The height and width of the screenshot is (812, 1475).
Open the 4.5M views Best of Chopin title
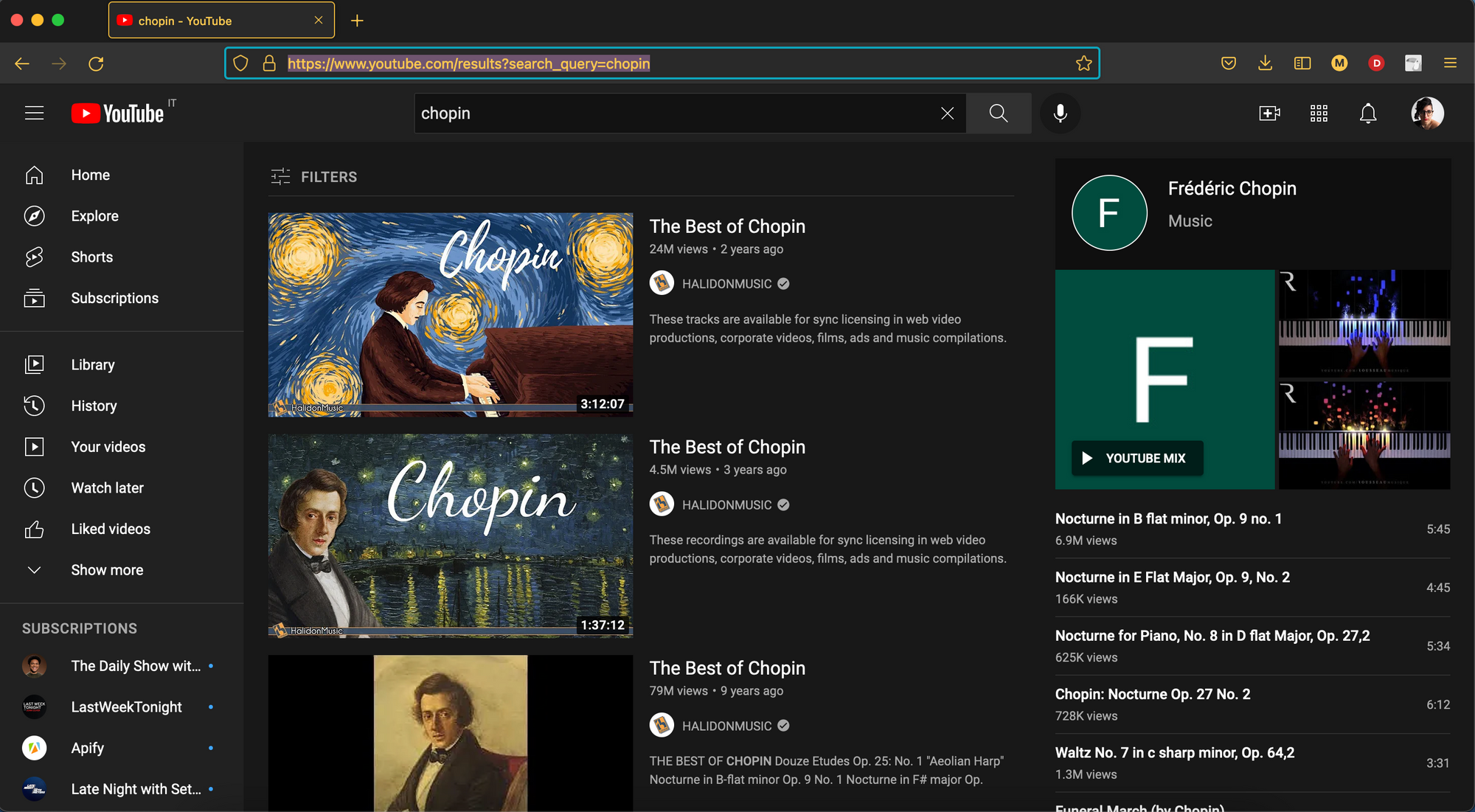click(727, 447)
